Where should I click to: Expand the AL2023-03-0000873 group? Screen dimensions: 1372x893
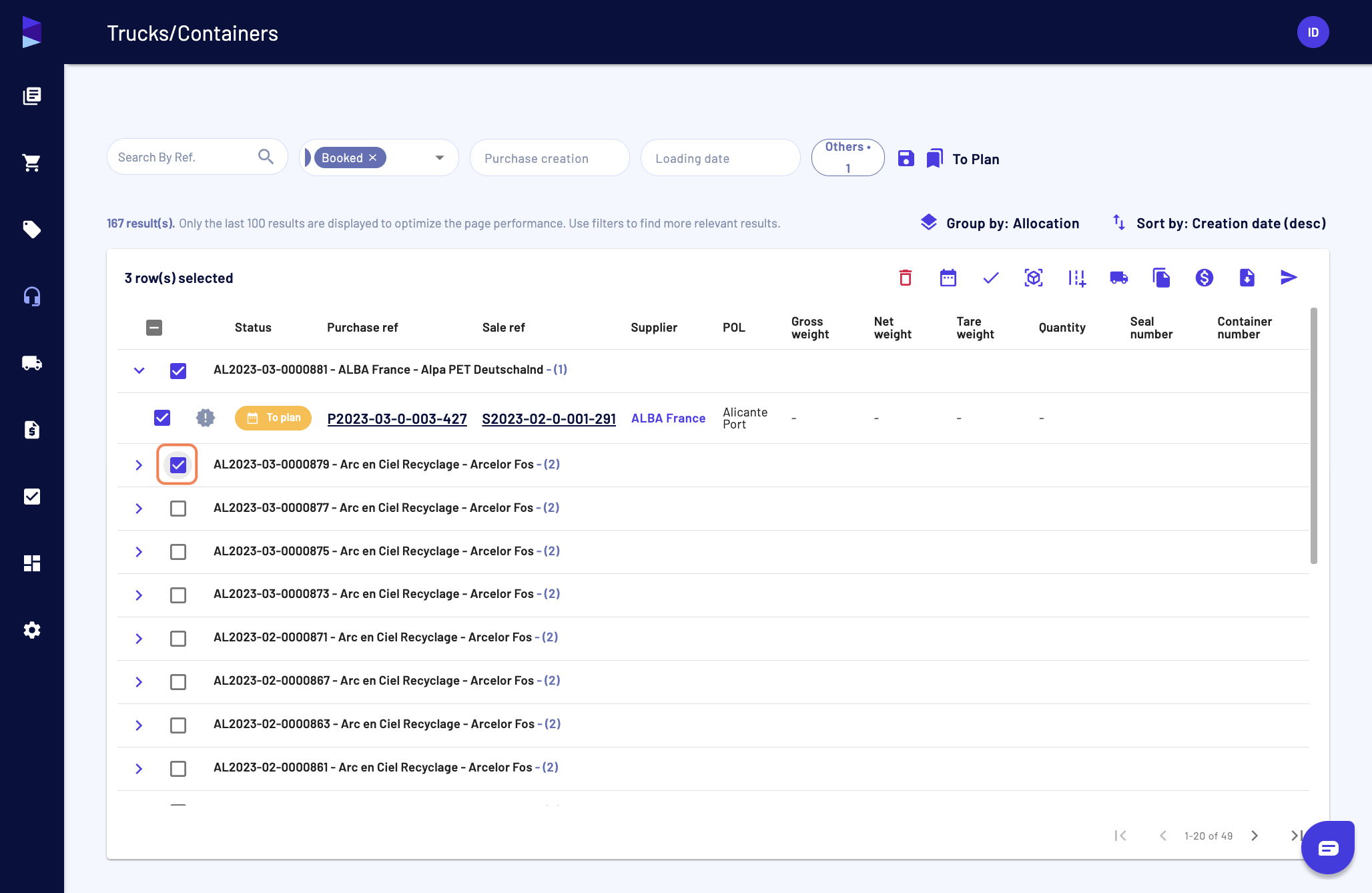pos(139,595)
